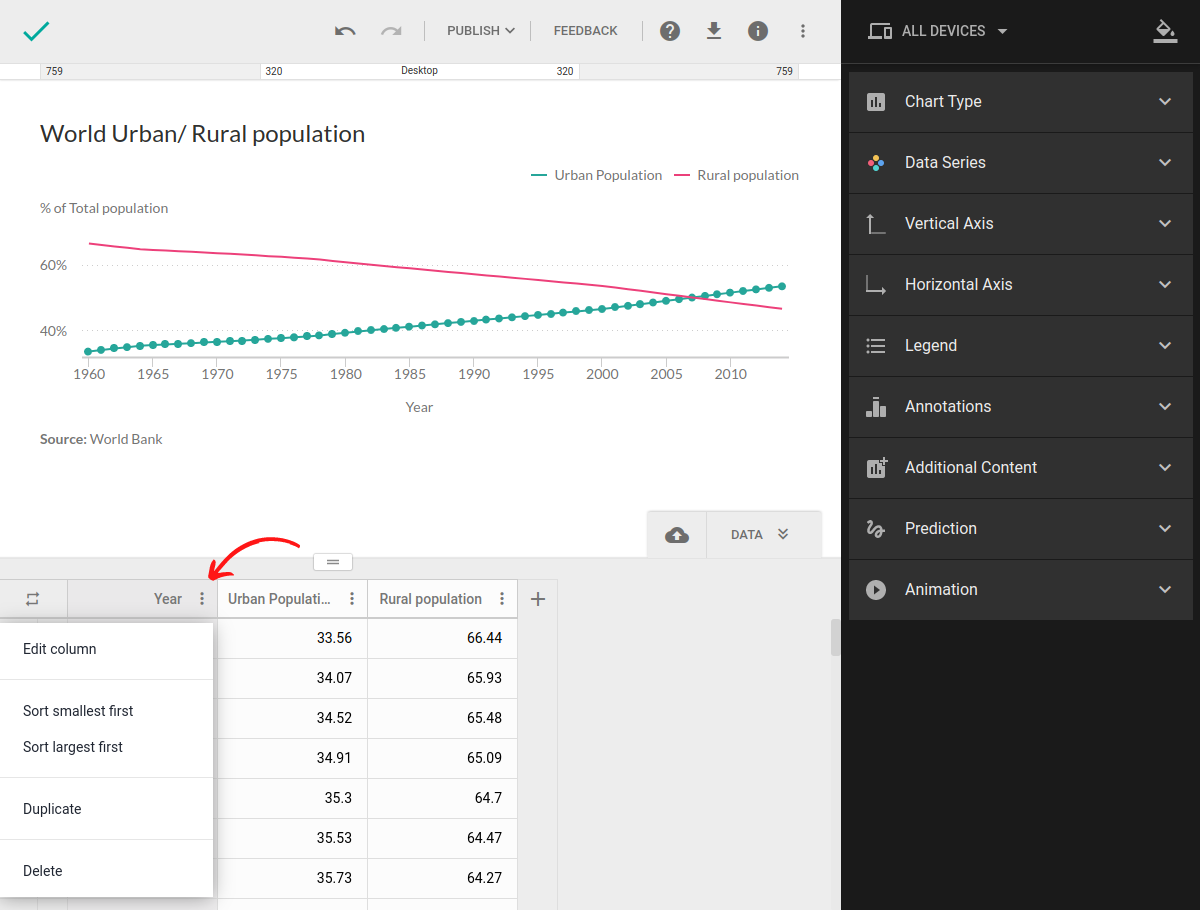
Task: Click the download icon in toolbar
Action: [714, 31]
